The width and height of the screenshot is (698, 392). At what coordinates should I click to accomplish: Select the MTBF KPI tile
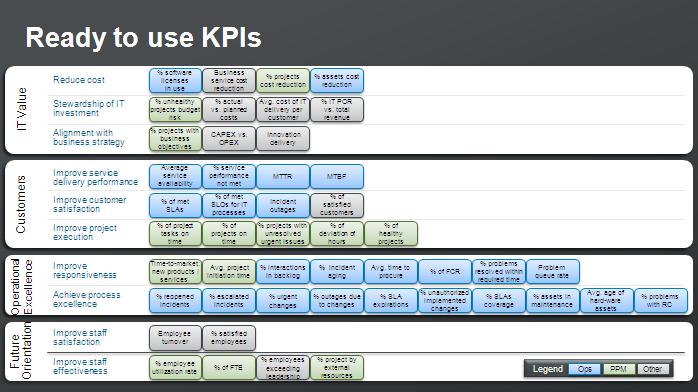(337, 176)
